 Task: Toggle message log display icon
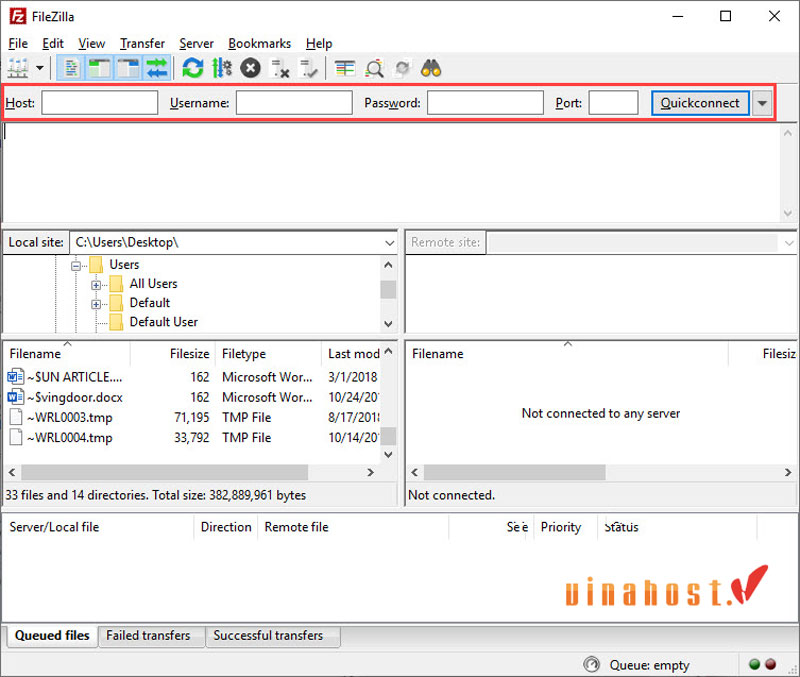pos(71,68)
